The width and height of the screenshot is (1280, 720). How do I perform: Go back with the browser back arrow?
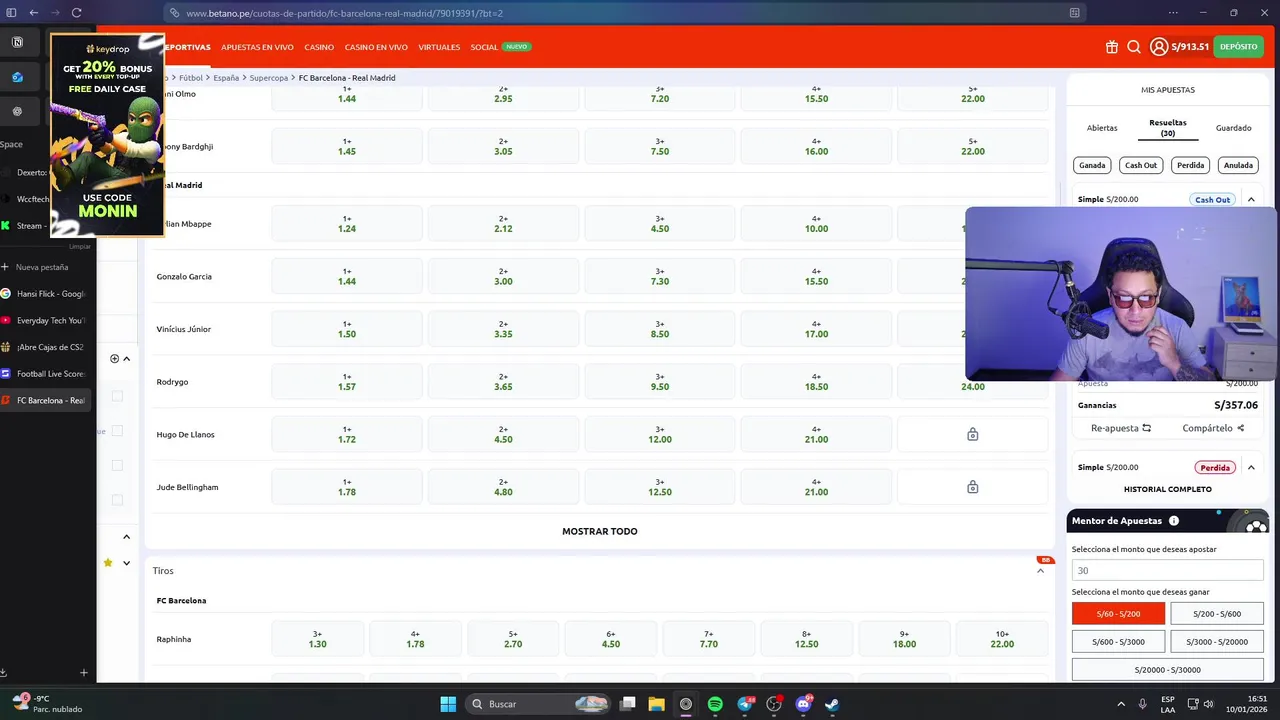click(33, 13)
